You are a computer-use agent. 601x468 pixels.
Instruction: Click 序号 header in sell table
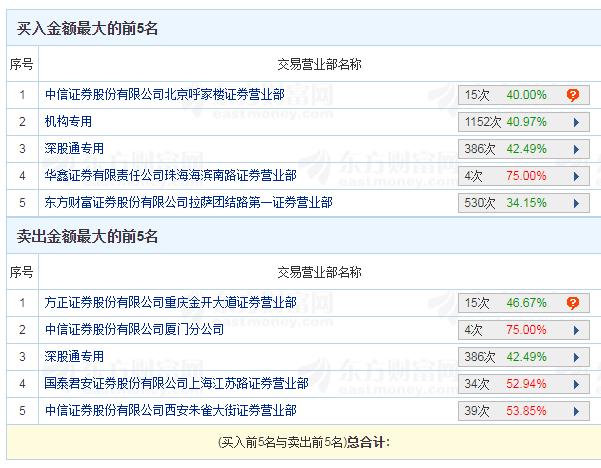click(x=21, y=272)
